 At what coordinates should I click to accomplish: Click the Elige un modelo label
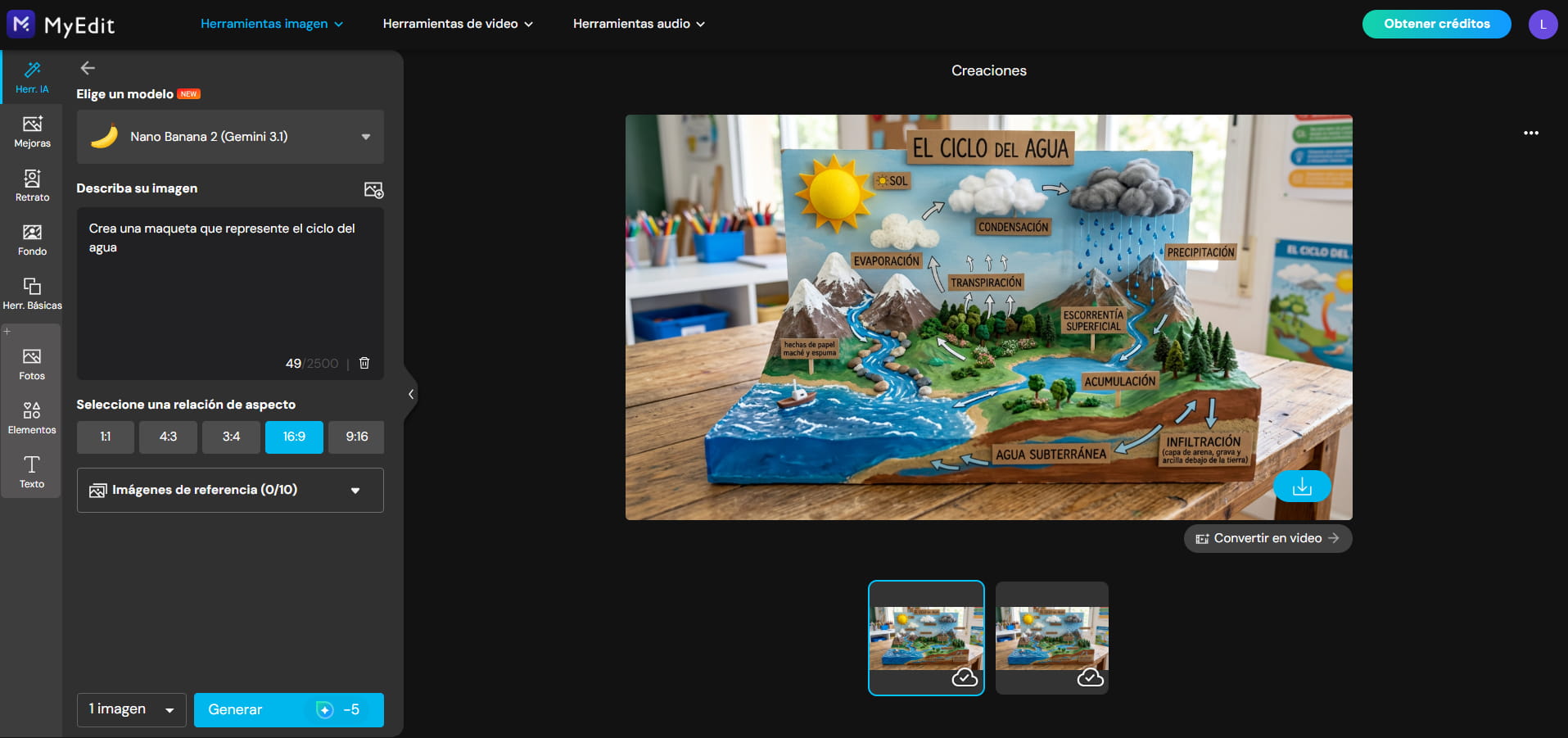click(124, 94)
